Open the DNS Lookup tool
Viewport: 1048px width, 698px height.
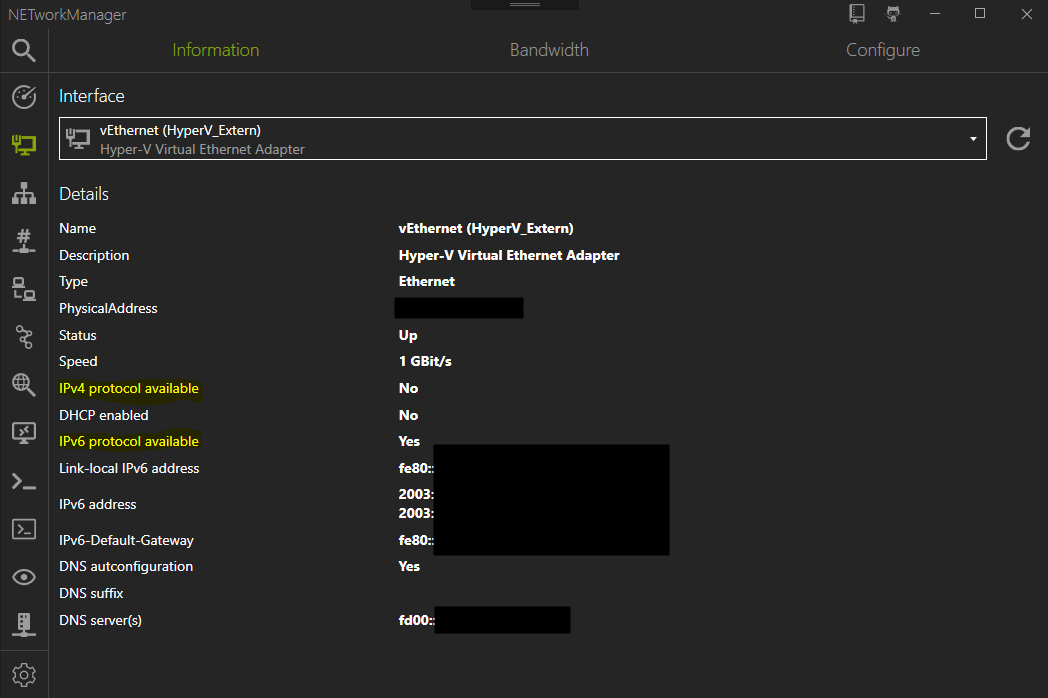23,385
